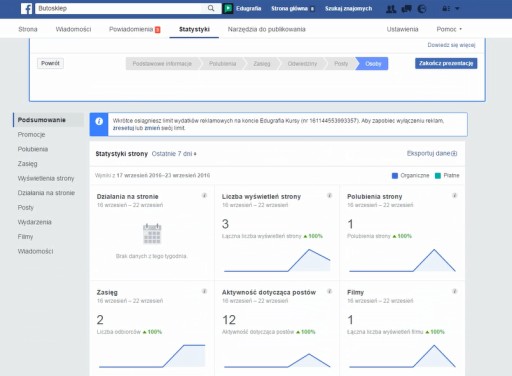Click info icon on Liczba wyświetleń strony card
The image size is (512, 376).
[x=329, y=195]
